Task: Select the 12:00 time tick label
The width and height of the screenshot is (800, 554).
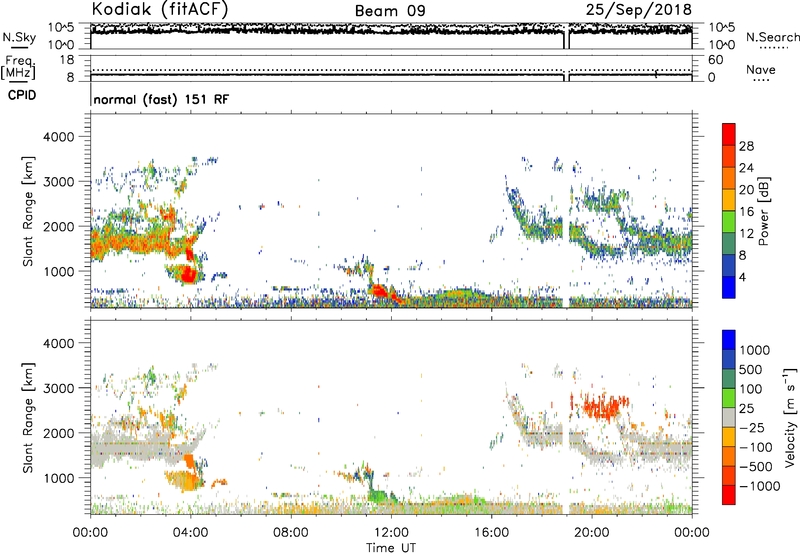Action: [x=391, y=533]
